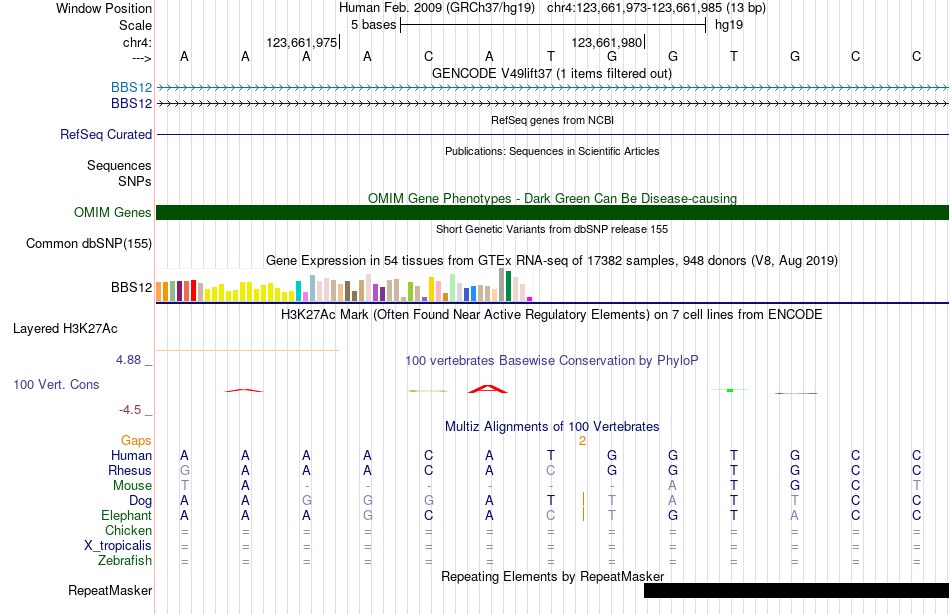
Task: Open Multiz Alignments of 100 Vertebrates title
Action: pos(552,427)
